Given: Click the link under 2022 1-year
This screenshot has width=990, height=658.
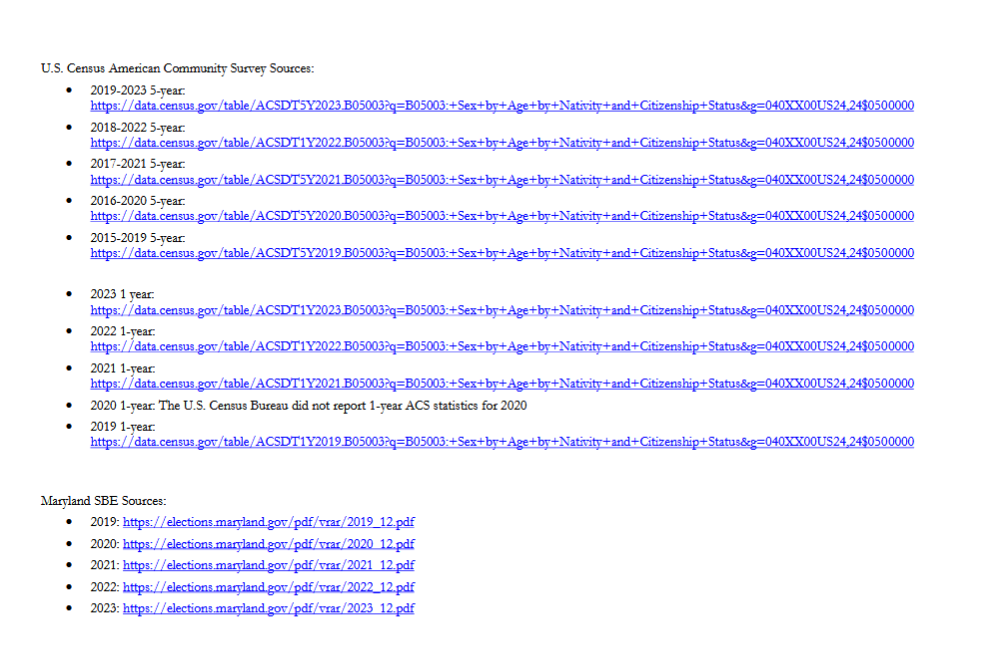Looking at the screenshot, I should [x=502, y=347].
